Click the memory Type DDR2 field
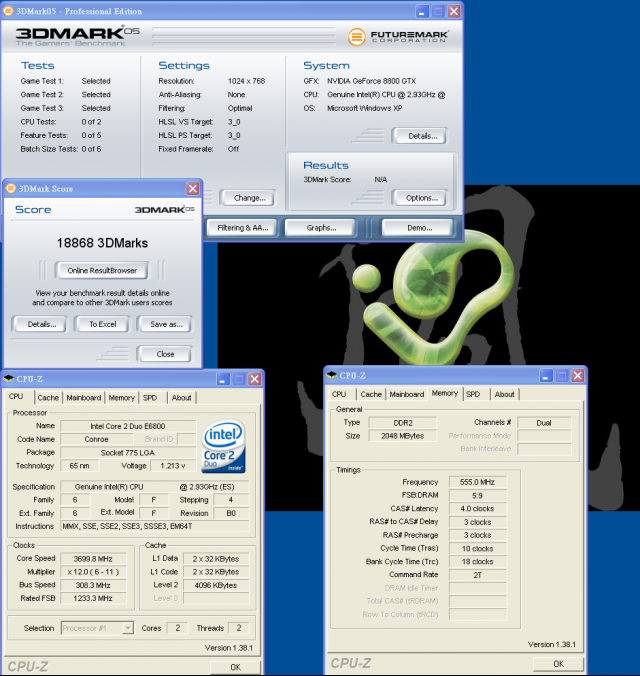640x676 pixels. [403, 423]
